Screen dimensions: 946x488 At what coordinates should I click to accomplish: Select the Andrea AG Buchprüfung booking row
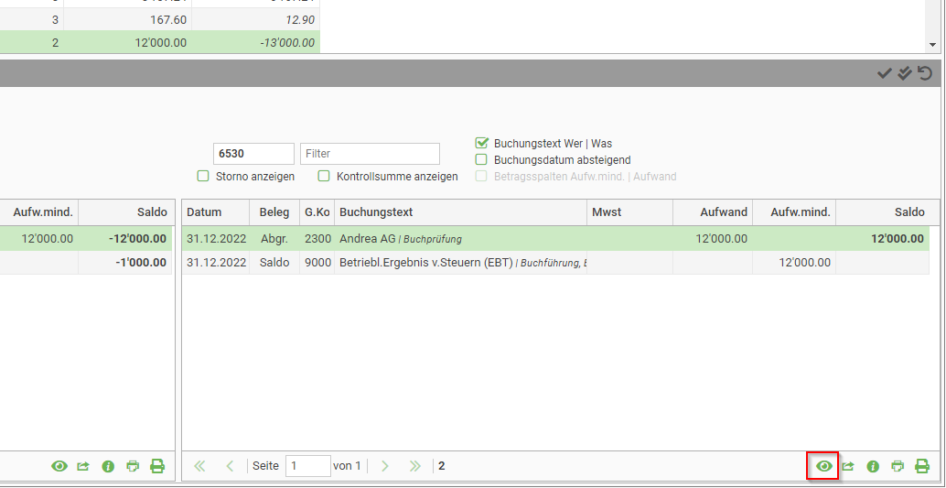coord(555,239)
